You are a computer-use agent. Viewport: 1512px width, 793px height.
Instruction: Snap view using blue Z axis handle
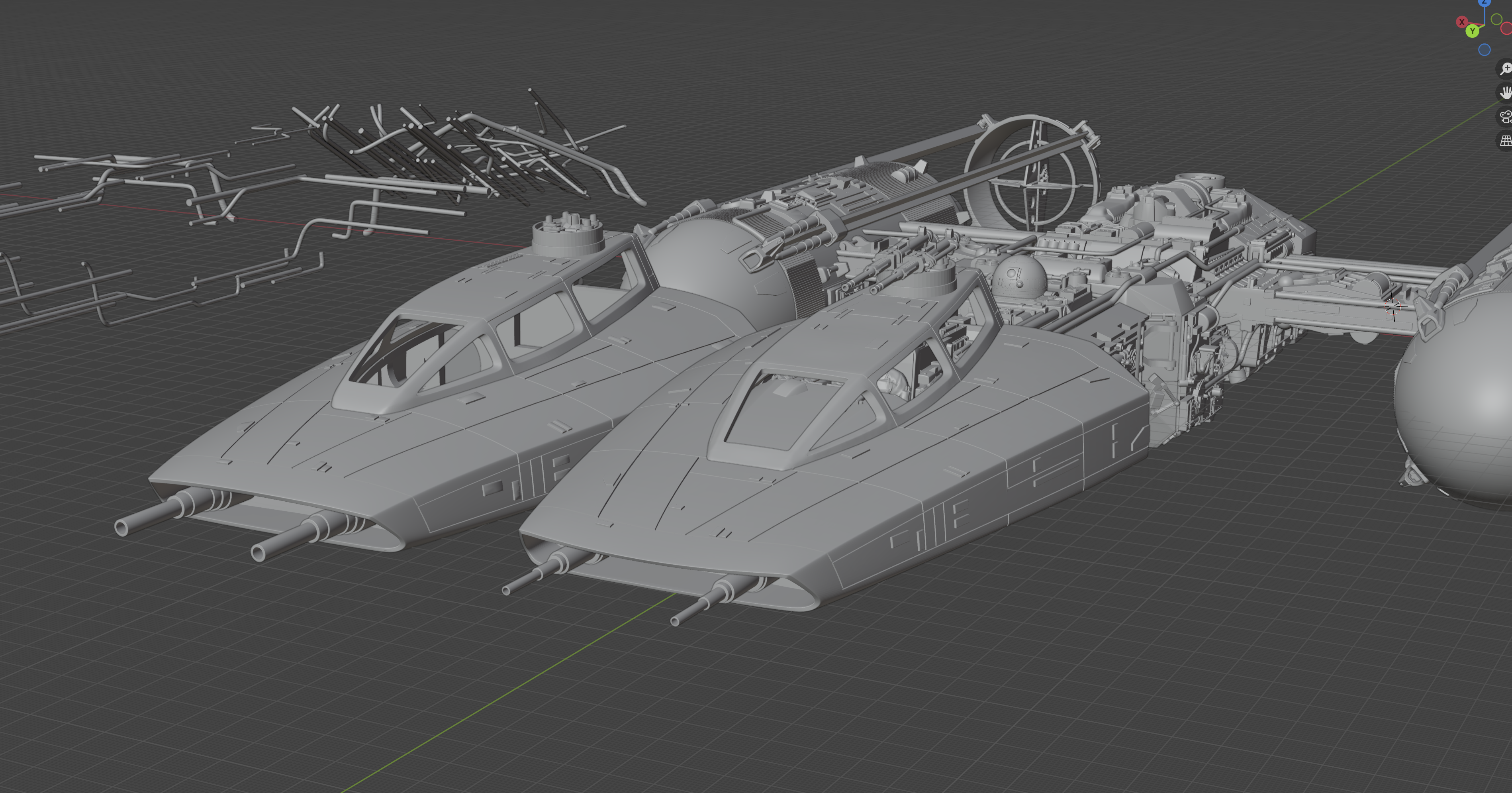coord(1485,2)
